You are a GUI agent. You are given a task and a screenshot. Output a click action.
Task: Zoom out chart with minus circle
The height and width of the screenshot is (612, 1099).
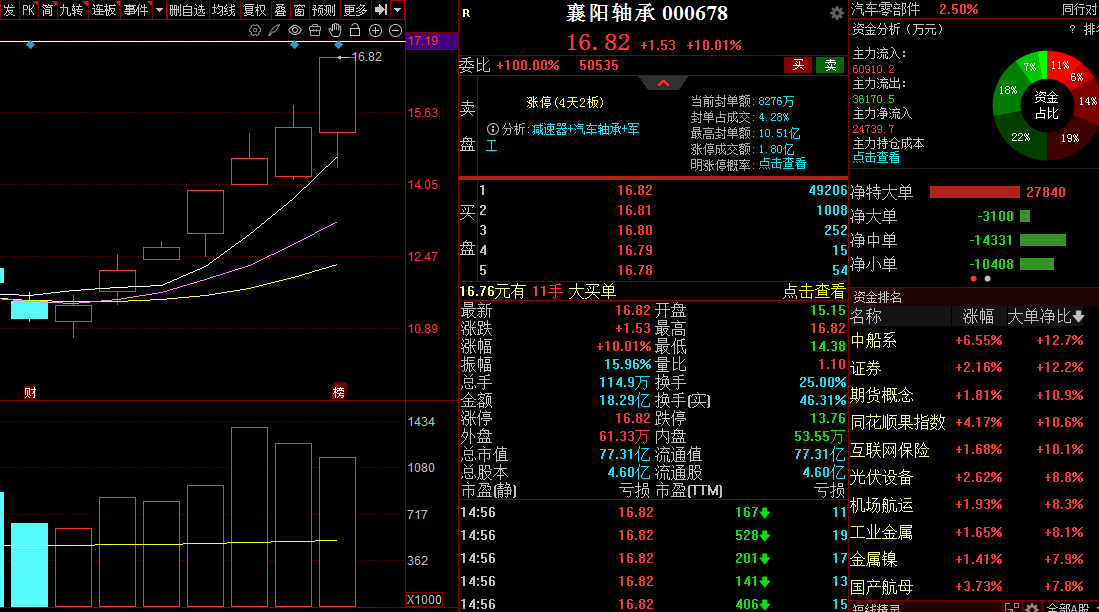pyautogui.click(x=395, y=30)
